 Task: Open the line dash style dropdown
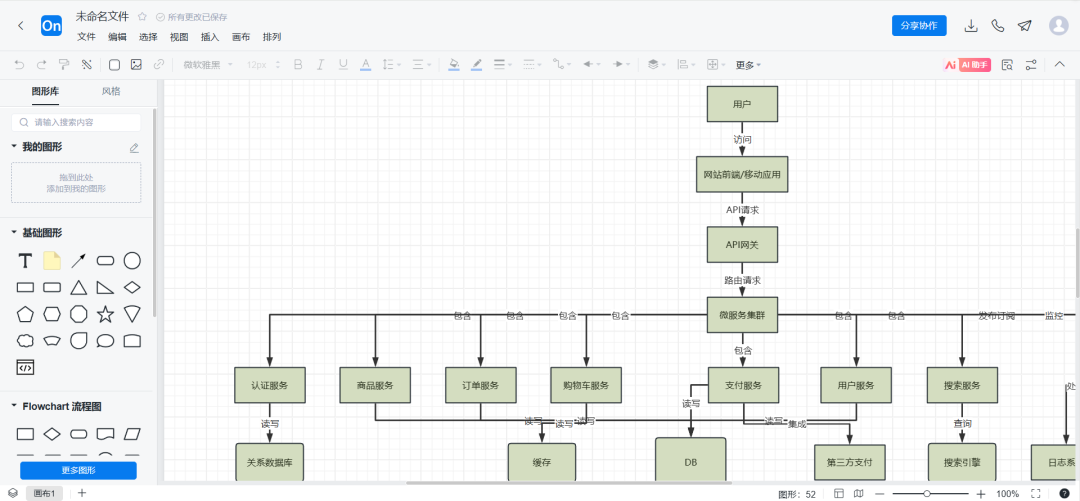(x=532, y=65)
